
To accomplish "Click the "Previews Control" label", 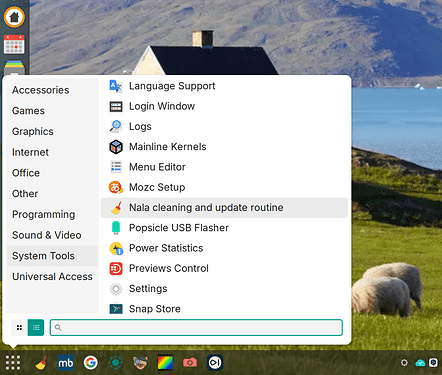I will (169, 269).
